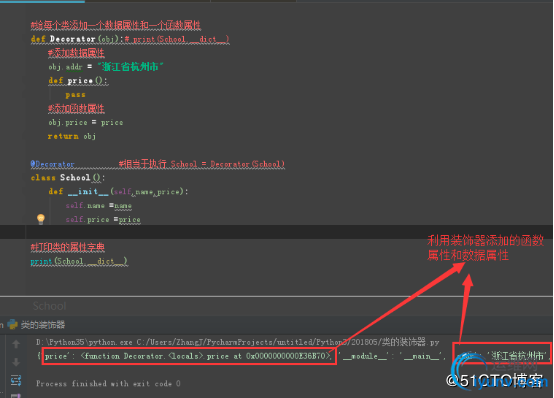The height and width of the screenshot is (398, 554).
Task: Toggle soft-wrap icon in run console
Action: 16,381
